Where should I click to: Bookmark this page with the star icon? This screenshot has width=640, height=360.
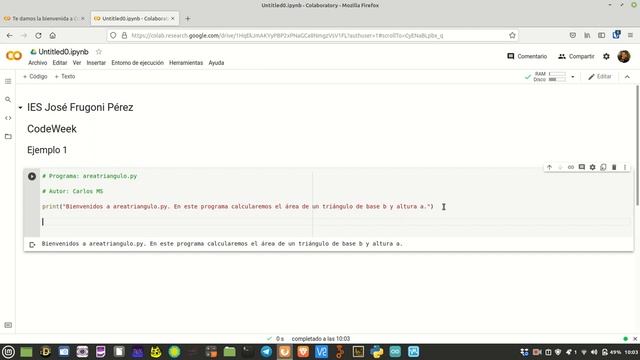pos(512,36)
